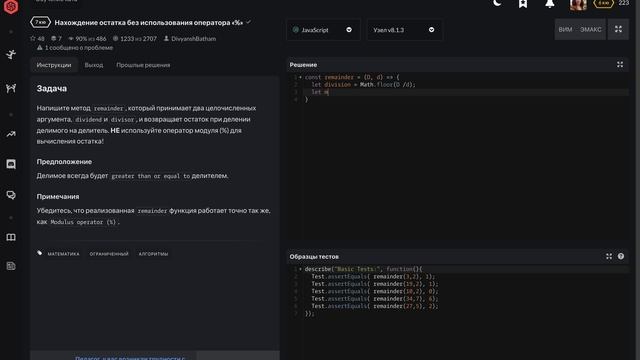Open help for sample tests
Viewport: 640px width, 360px height.
tap(621, 256)
